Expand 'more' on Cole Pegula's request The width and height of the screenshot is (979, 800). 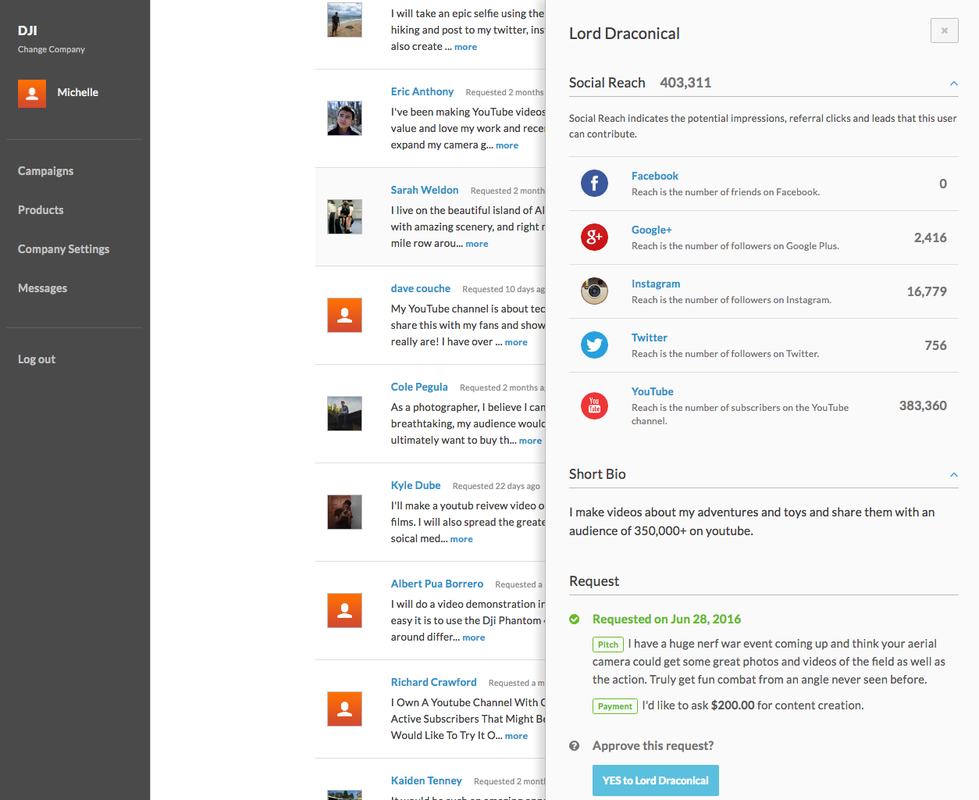tap(530, 441)
